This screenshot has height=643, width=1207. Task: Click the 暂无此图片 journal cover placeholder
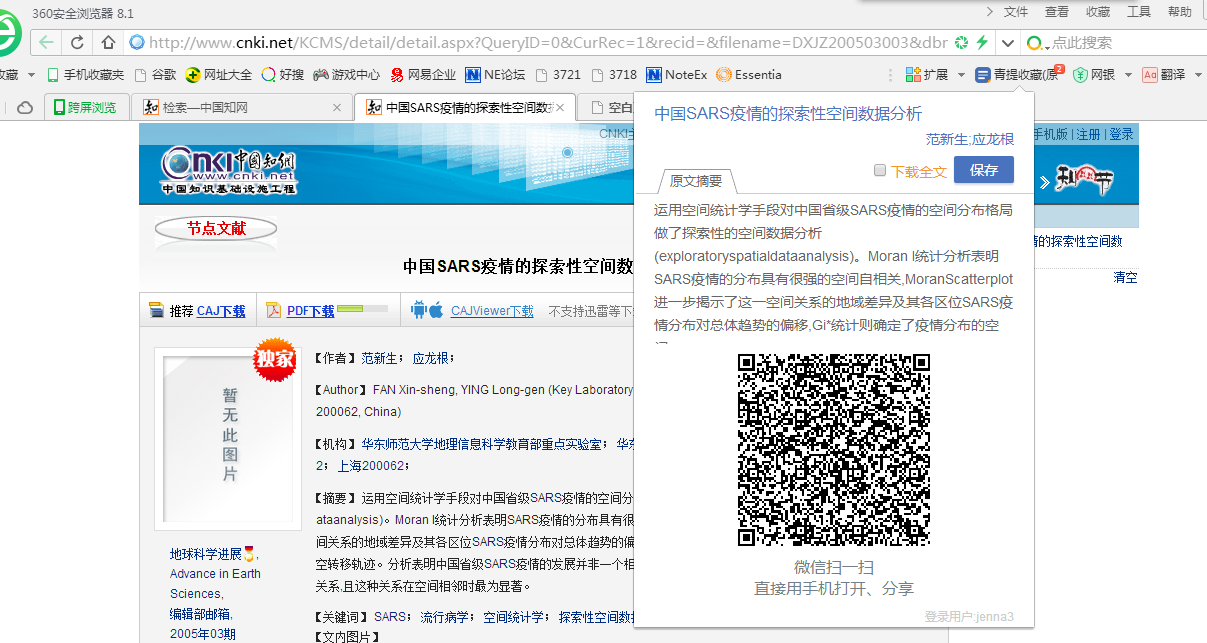click(229, 438)
